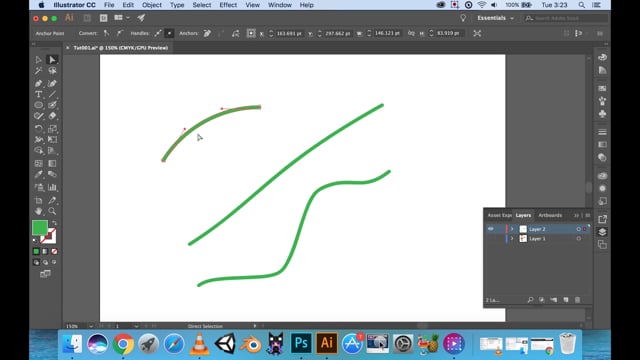The image size is (640, 360).
Task: Click Convert anchor to corner button
Action: tap(107, 33)
